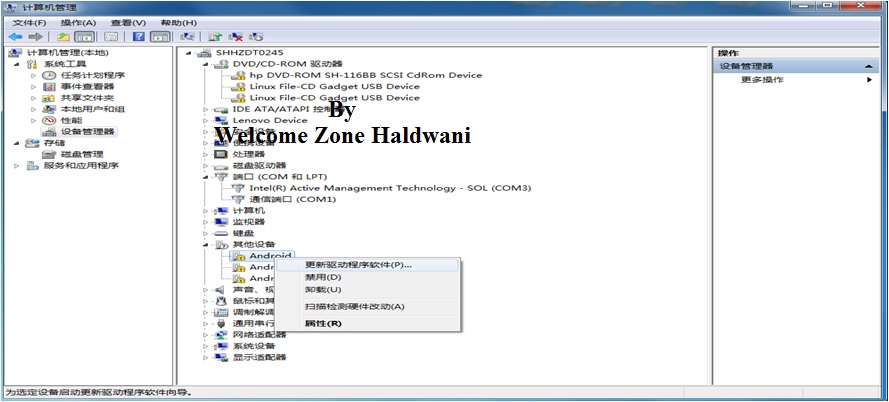This screenshot has width=889, height=402.
Task: Expand the 任务计划程序 node arrow
Action: click(34, 75)
